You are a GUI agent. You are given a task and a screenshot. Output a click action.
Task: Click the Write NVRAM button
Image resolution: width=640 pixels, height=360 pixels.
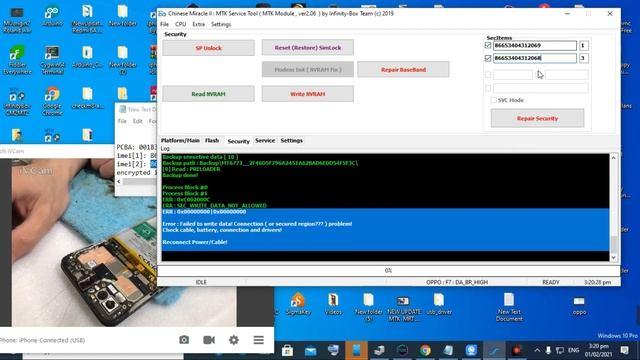pos(308,94)
